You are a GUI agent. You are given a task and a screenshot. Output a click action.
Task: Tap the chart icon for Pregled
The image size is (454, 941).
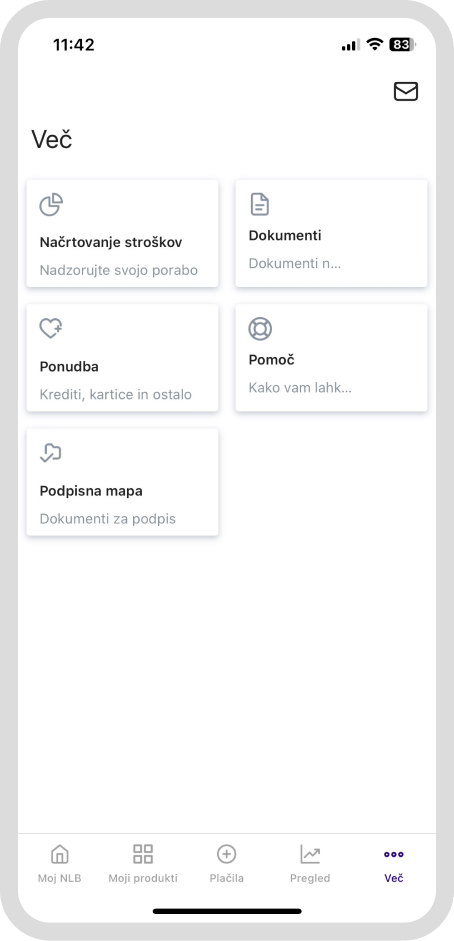pos(310,854)
